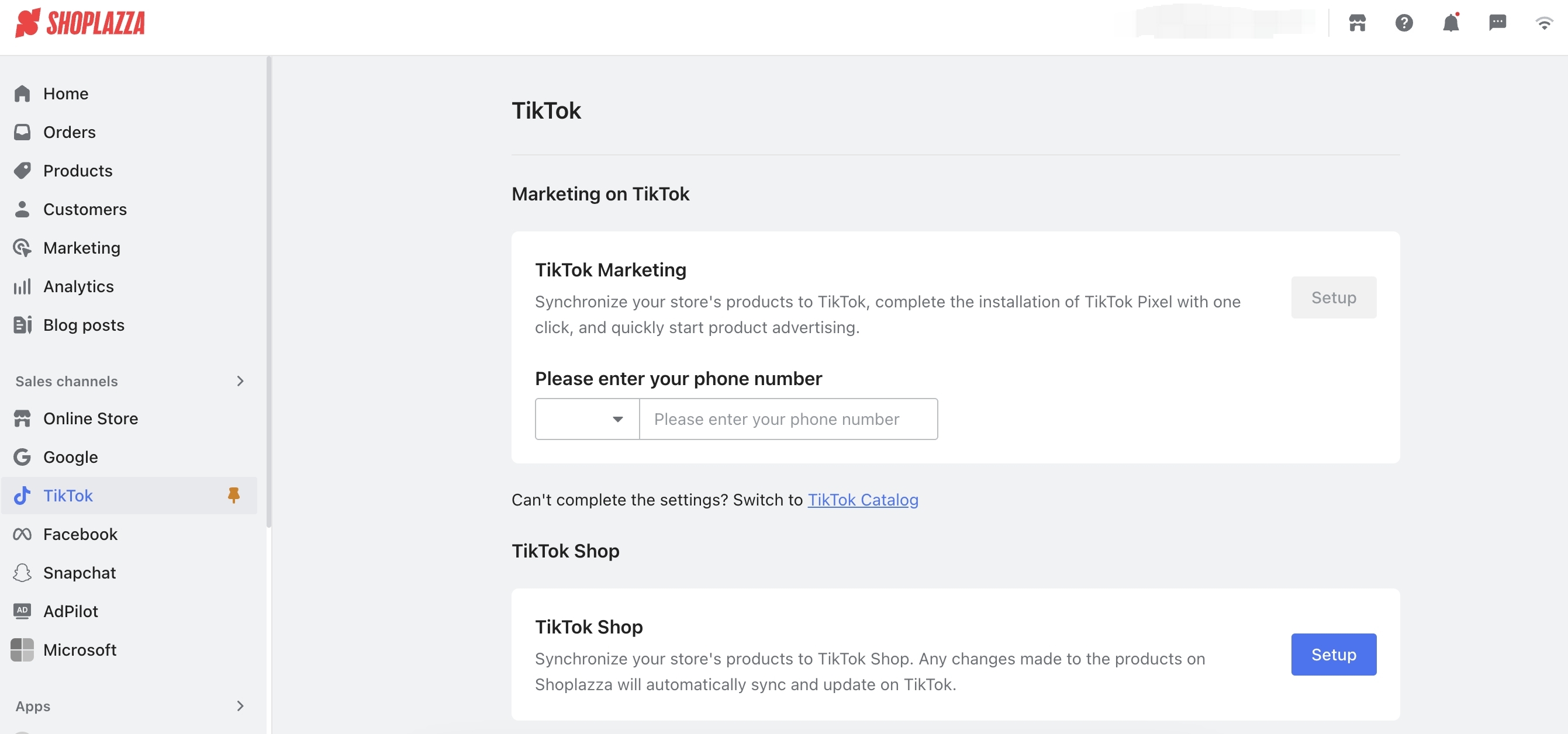The width and height of the screenshot is (1568, 734).
Task: Click the sidebar vertical scrollbar
Action: 268,292
